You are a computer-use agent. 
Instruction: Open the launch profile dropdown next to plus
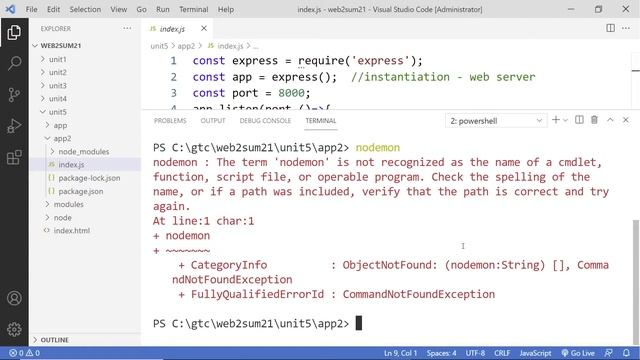pyautogui.click(x=565, y=120)
